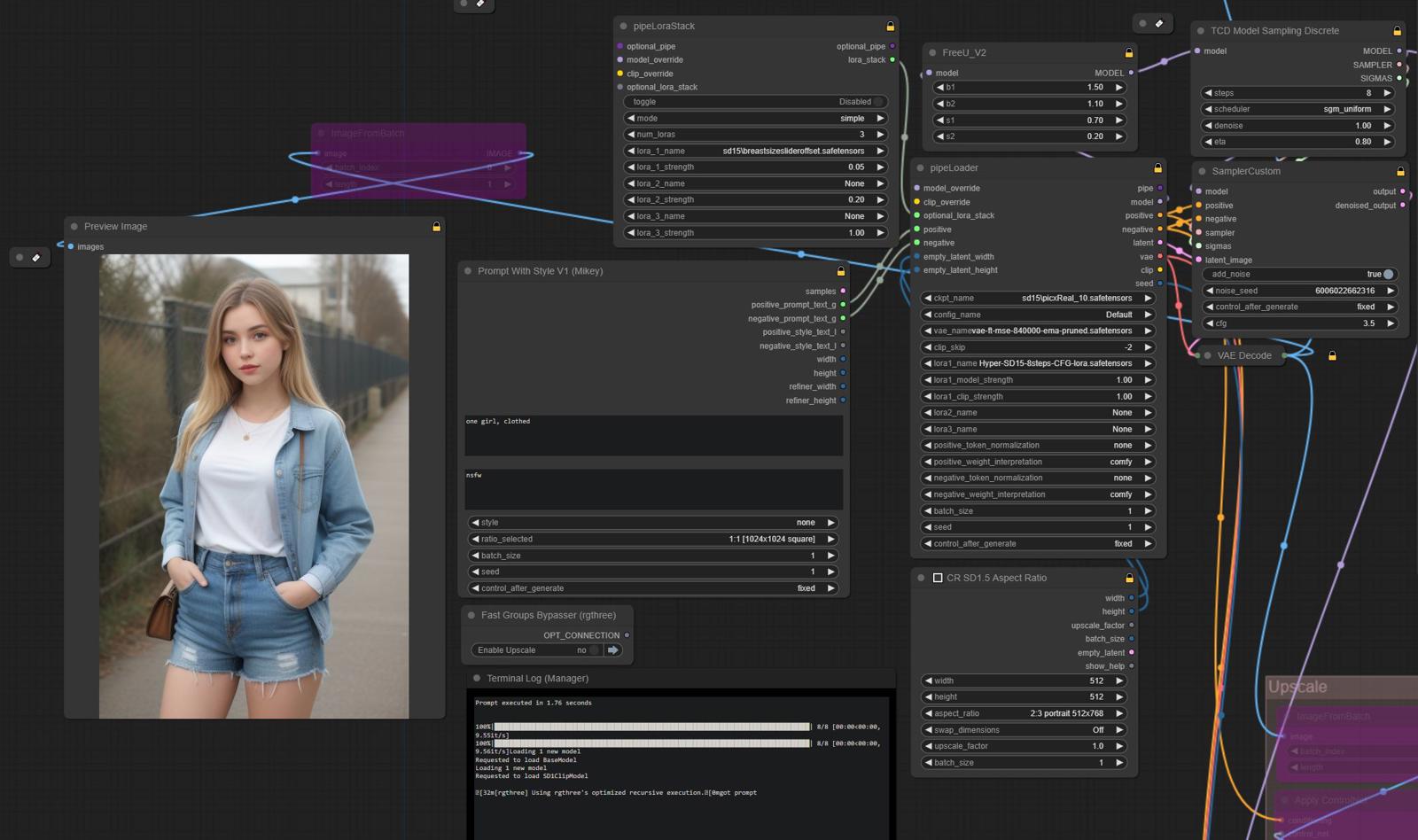Screen dimensions: 1418x840
Task: Decrease clip_skip value in pipeLoader
Action: [x=927, y=348]
